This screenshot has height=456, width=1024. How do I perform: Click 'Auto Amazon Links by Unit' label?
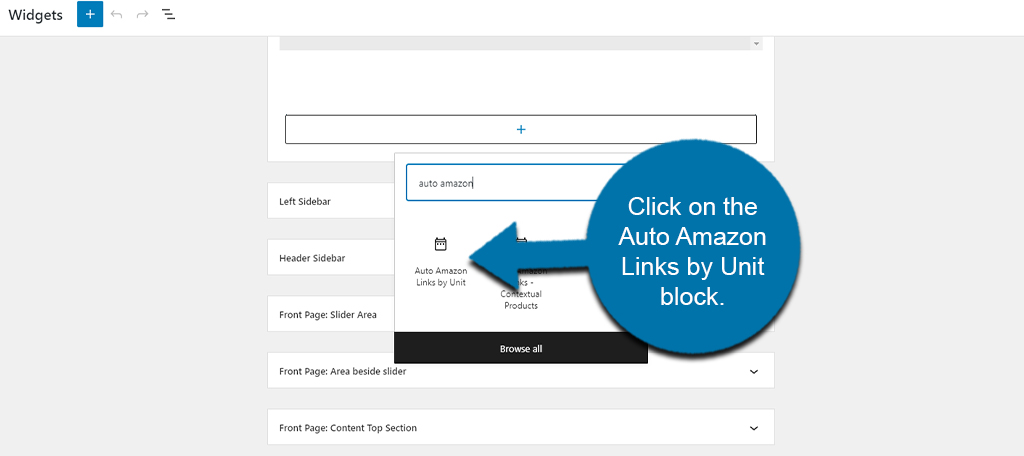point(441,277)
